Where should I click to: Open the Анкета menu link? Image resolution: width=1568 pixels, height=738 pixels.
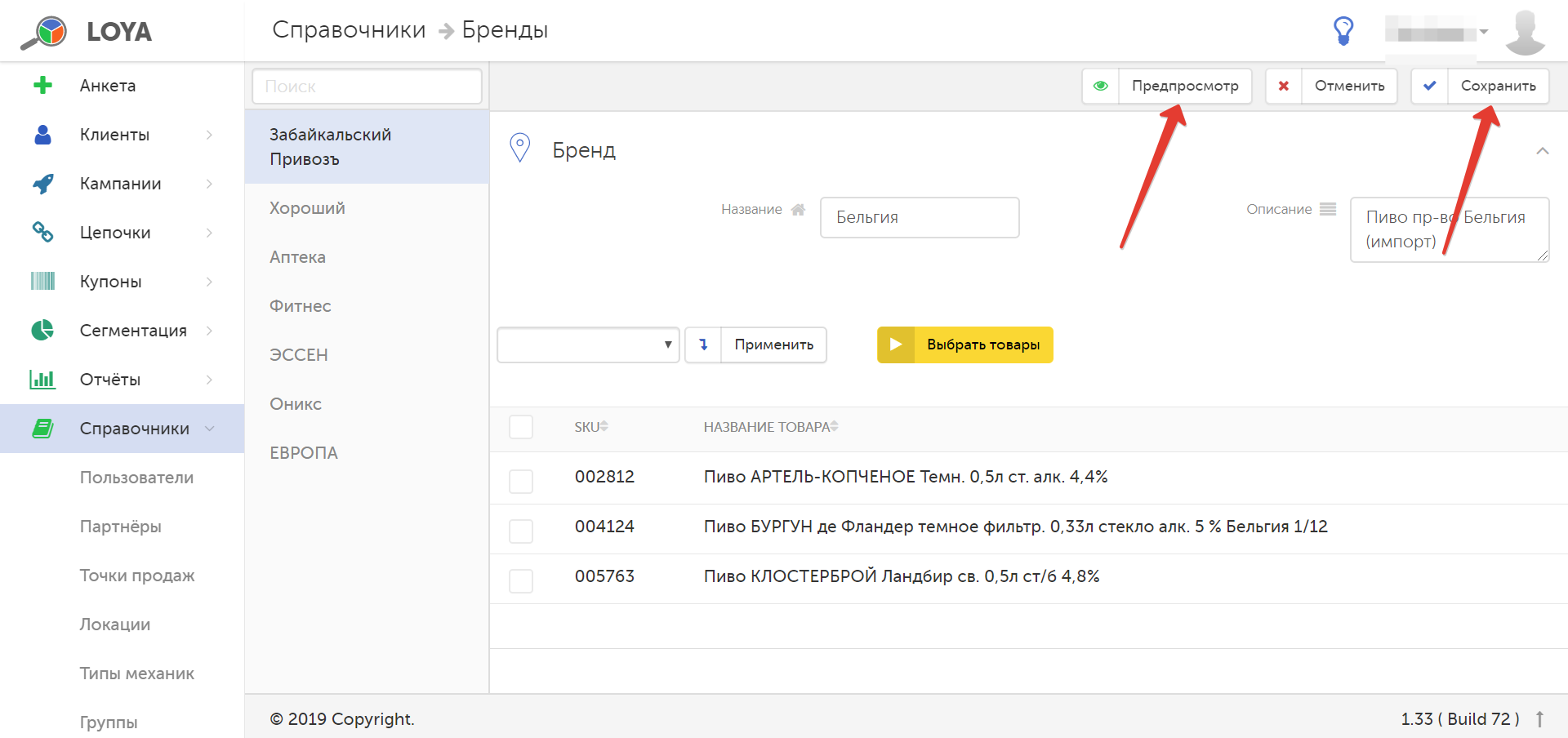108,86
